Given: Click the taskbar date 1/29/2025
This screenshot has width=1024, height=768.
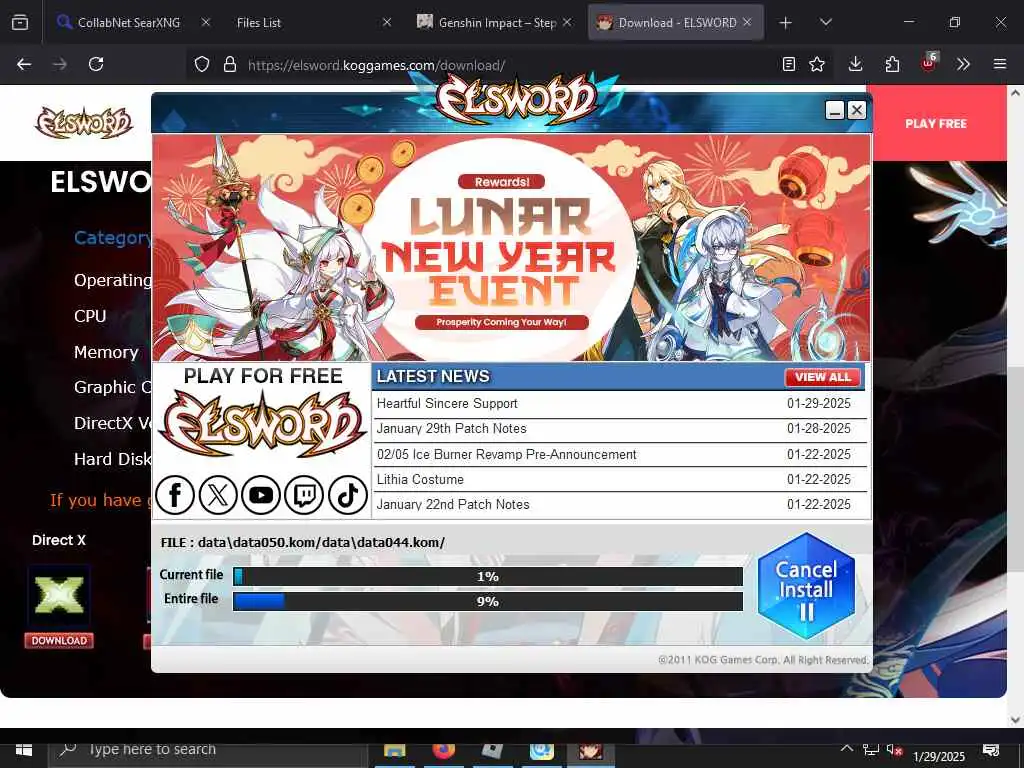Looking at the screenshot, I should pyautogui.click(x=939, y=756).
